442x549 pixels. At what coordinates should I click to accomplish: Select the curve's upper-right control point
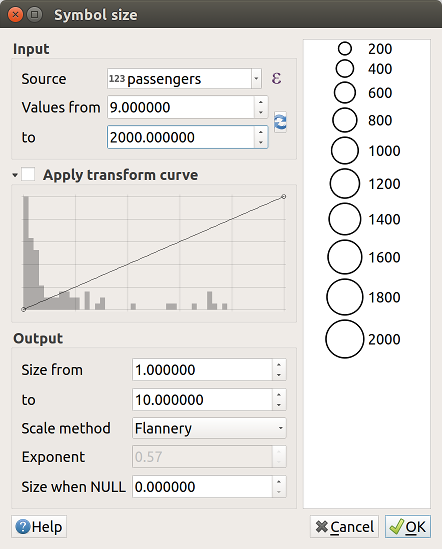(284, 197)
